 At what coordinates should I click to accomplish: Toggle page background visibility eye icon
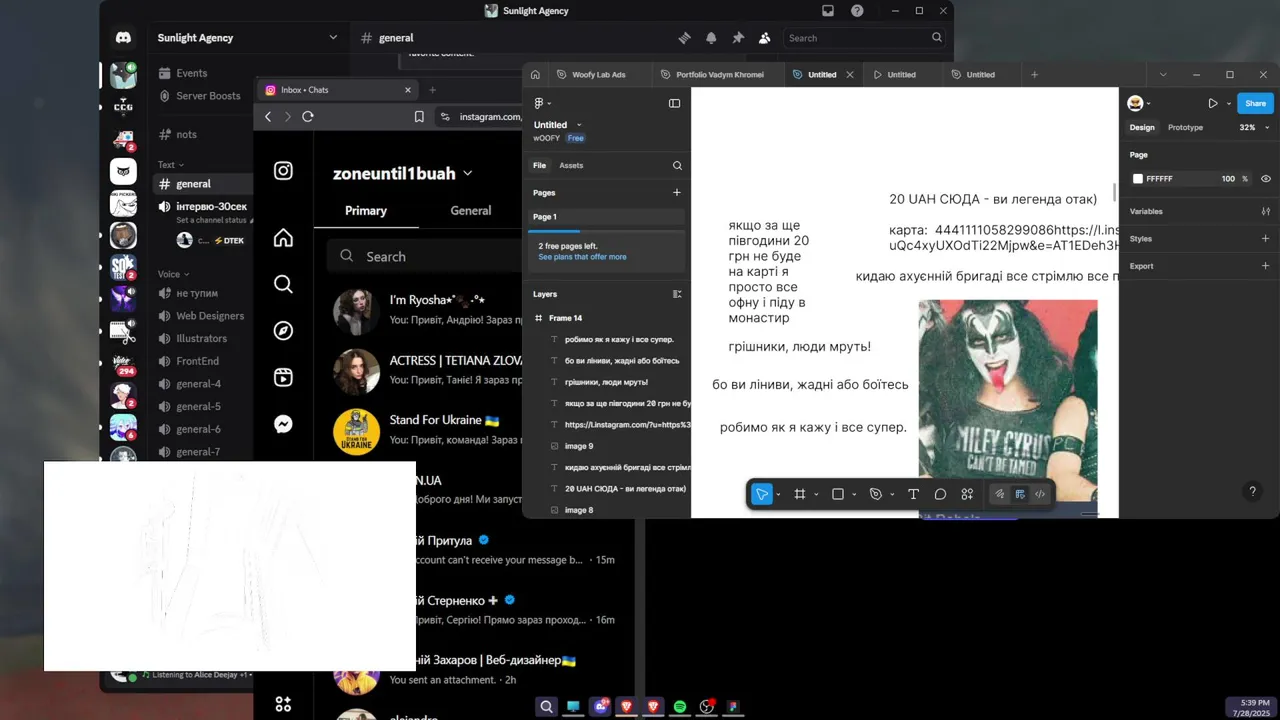pyautogui.click(x=1265, y=179)
